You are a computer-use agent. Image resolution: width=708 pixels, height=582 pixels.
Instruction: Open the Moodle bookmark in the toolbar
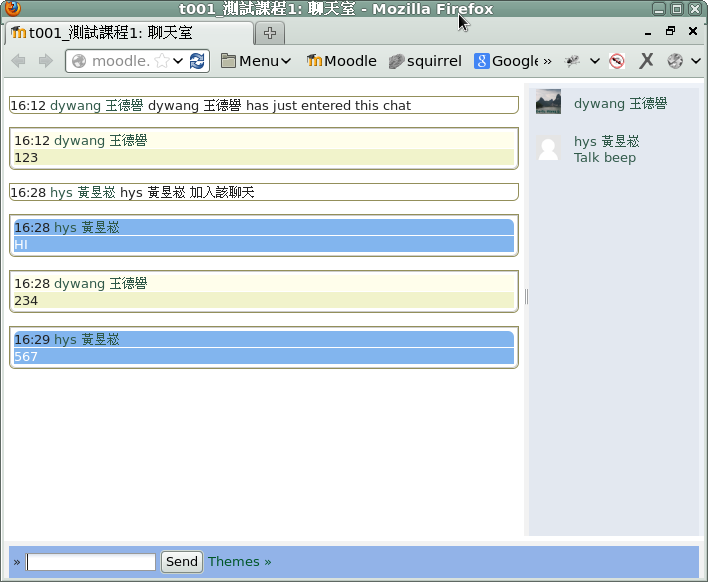(341, 61)
